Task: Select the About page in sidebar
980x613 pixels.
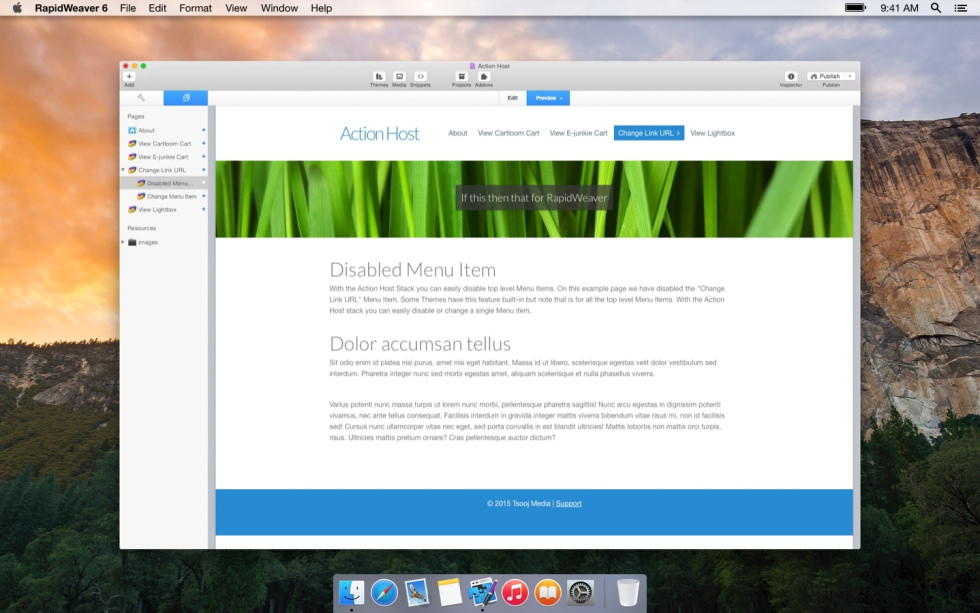Action: tap(164, 131)
